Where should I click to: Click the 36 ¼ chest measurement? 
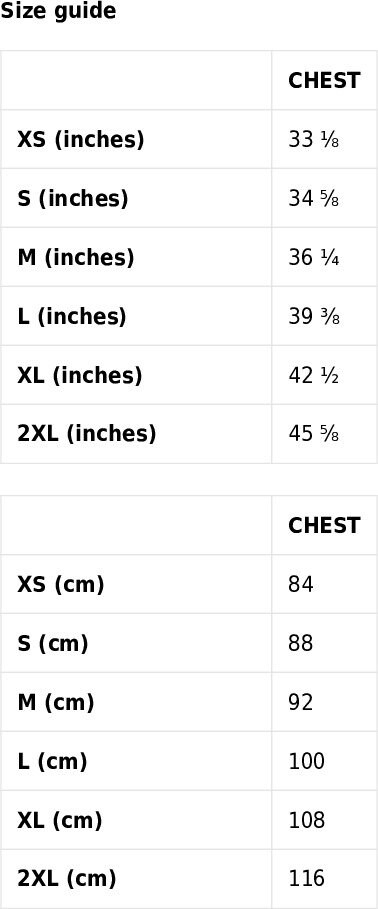313,257
